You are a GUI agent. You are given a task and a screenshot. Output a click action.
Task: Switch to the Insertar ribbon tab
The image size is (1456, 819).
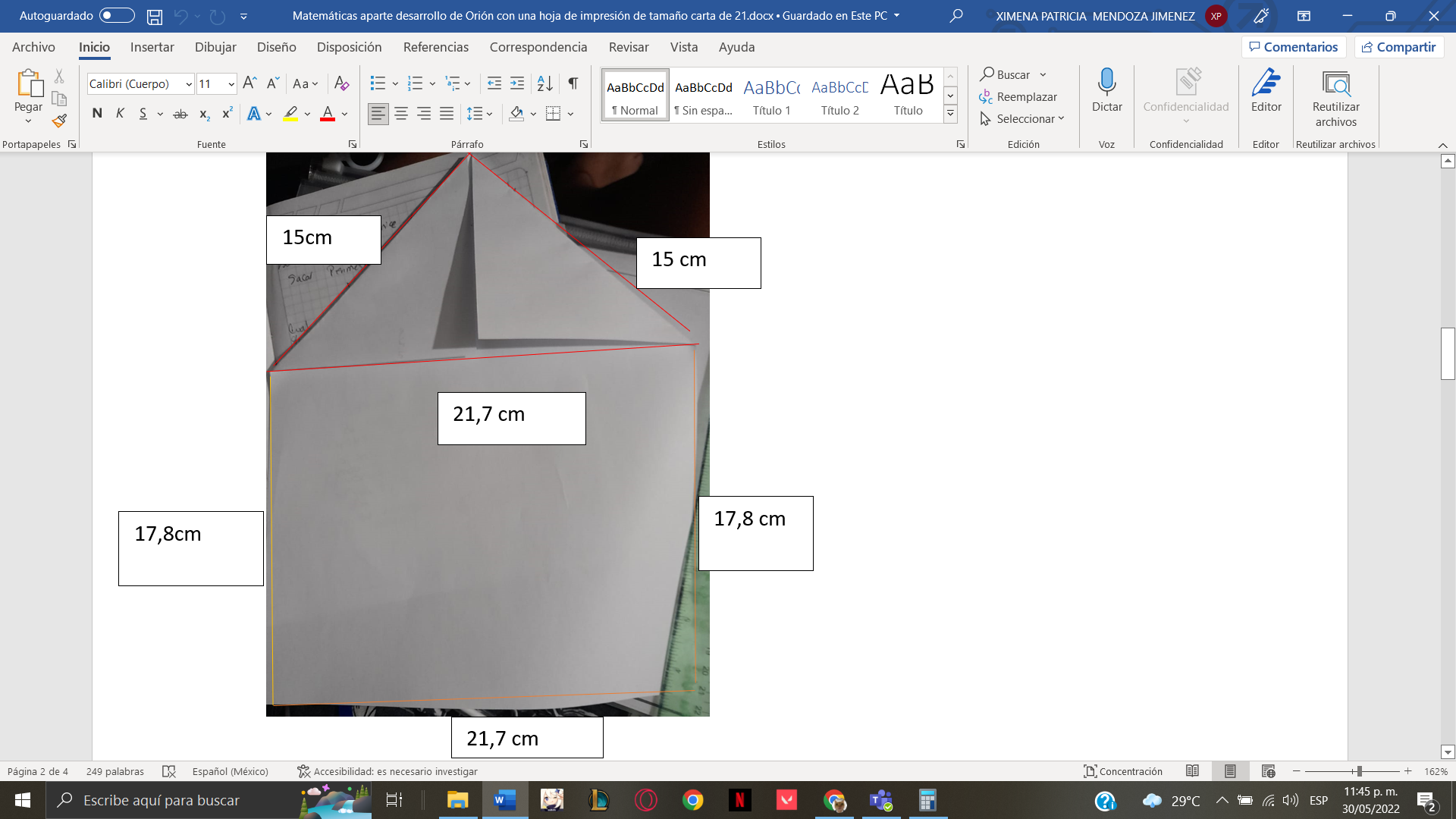click(x=152, y=47)
